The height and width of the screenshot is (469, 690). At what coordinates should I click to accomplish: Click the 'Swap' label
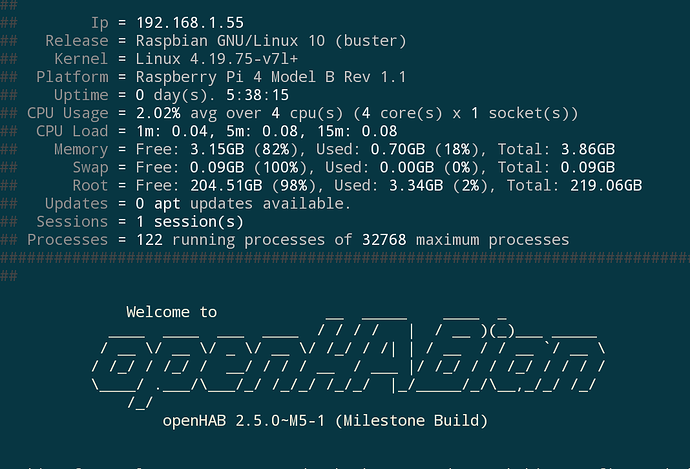90,168
